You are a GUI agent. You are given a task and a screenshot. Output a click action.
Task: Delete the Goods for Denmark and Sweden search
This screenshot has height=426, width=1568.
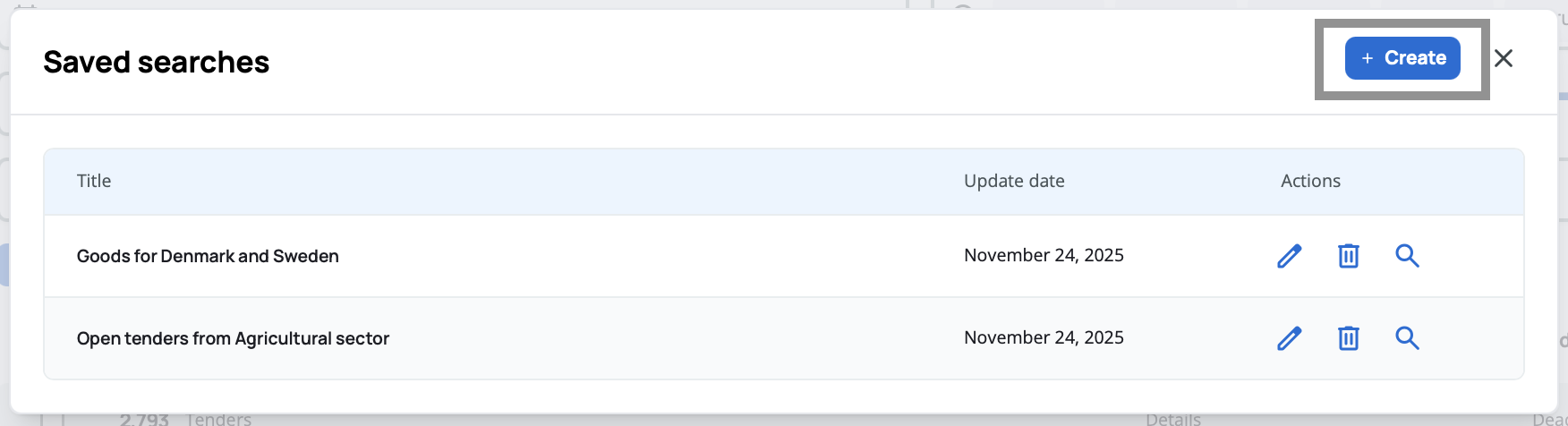point(1348,256)
